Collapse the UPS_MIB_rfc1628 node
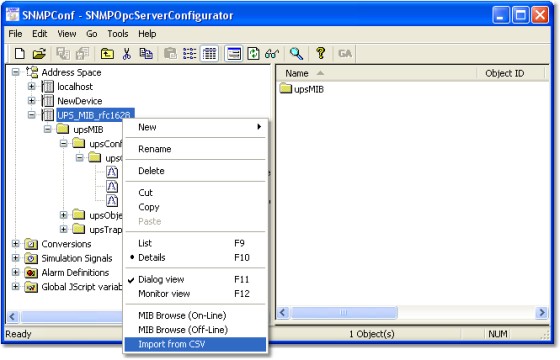The height and width of the screenshot is (360, 560). tap(31, 115)
